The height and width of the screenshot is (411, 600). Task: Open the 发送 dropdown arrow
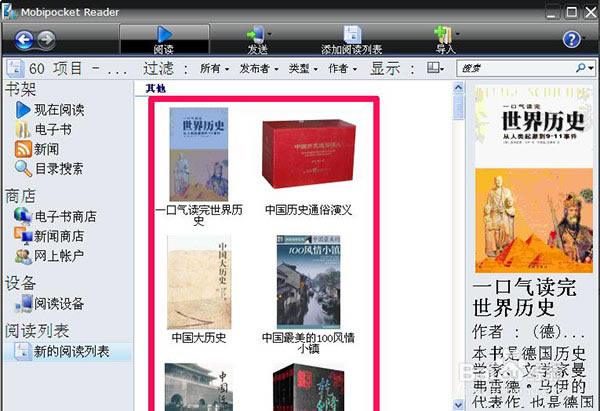pos(269,34)
